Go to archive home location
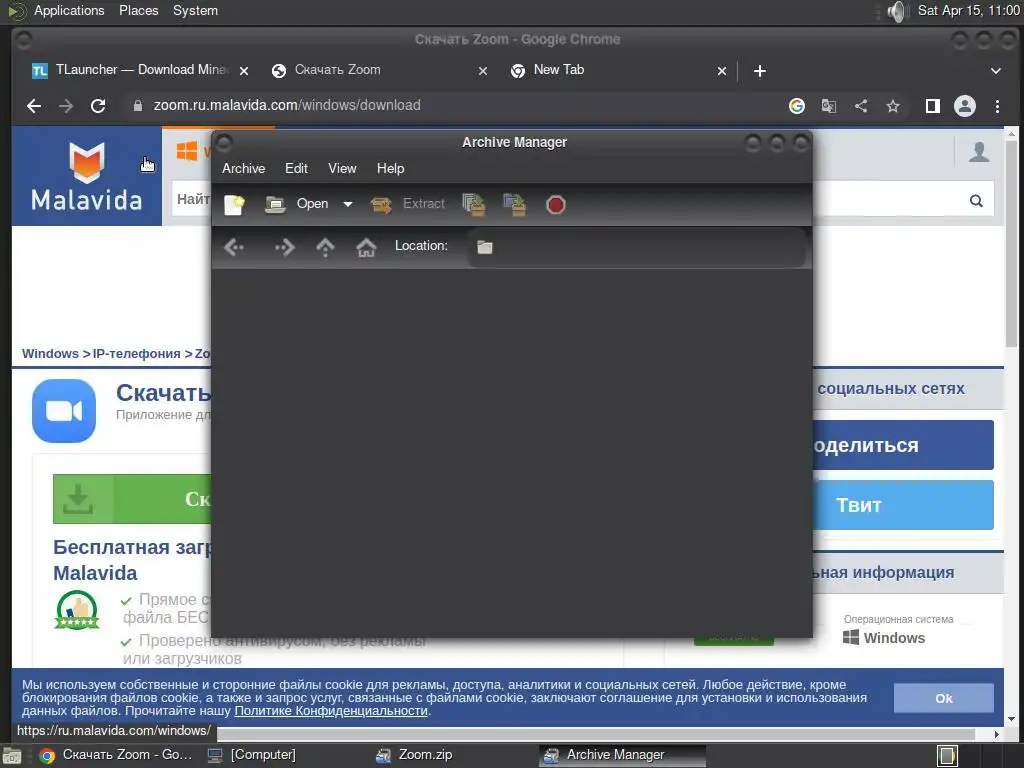This screenshot has height=768, width=1024. (x=366, y=247)
